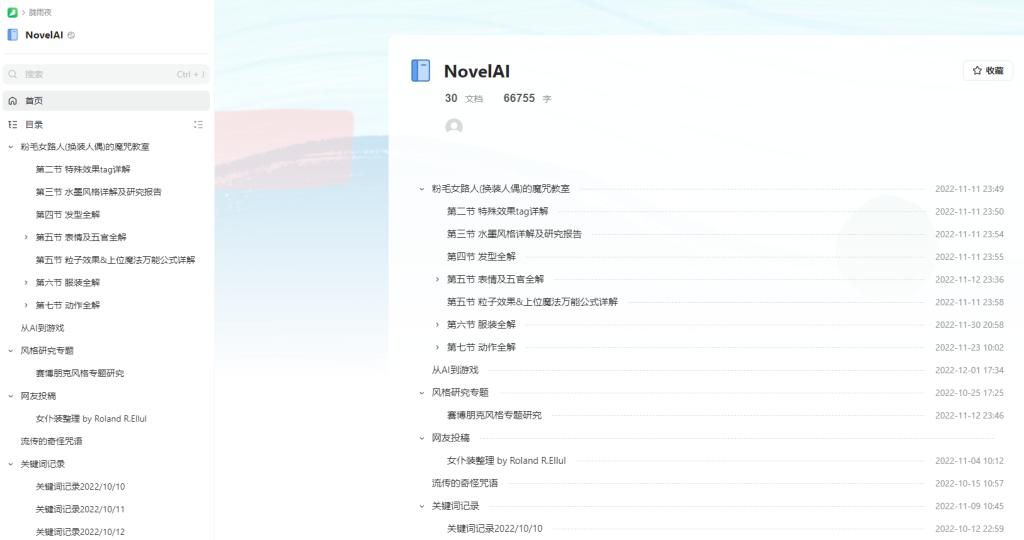This screenshot has height=540, width=1024.
Task: Open 关键词记录2022/10/11 in sidebar
Action: click(80, 509)
